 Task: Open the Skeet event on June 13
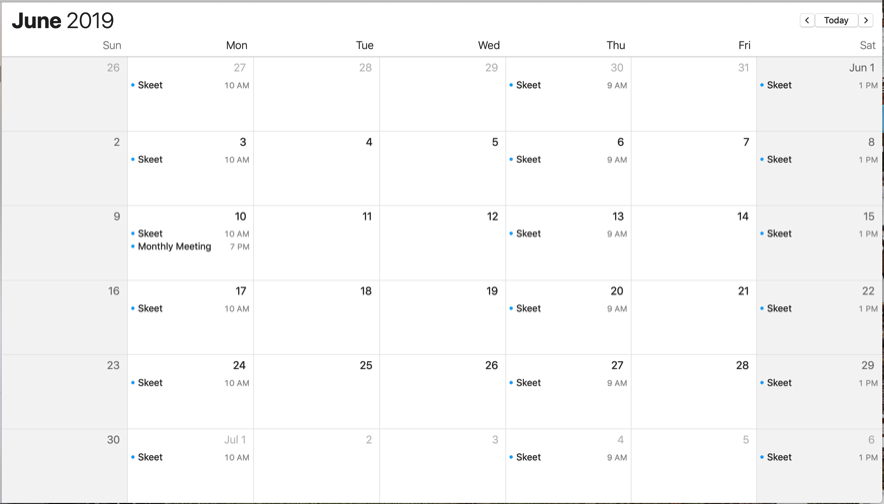click(568, 233)
